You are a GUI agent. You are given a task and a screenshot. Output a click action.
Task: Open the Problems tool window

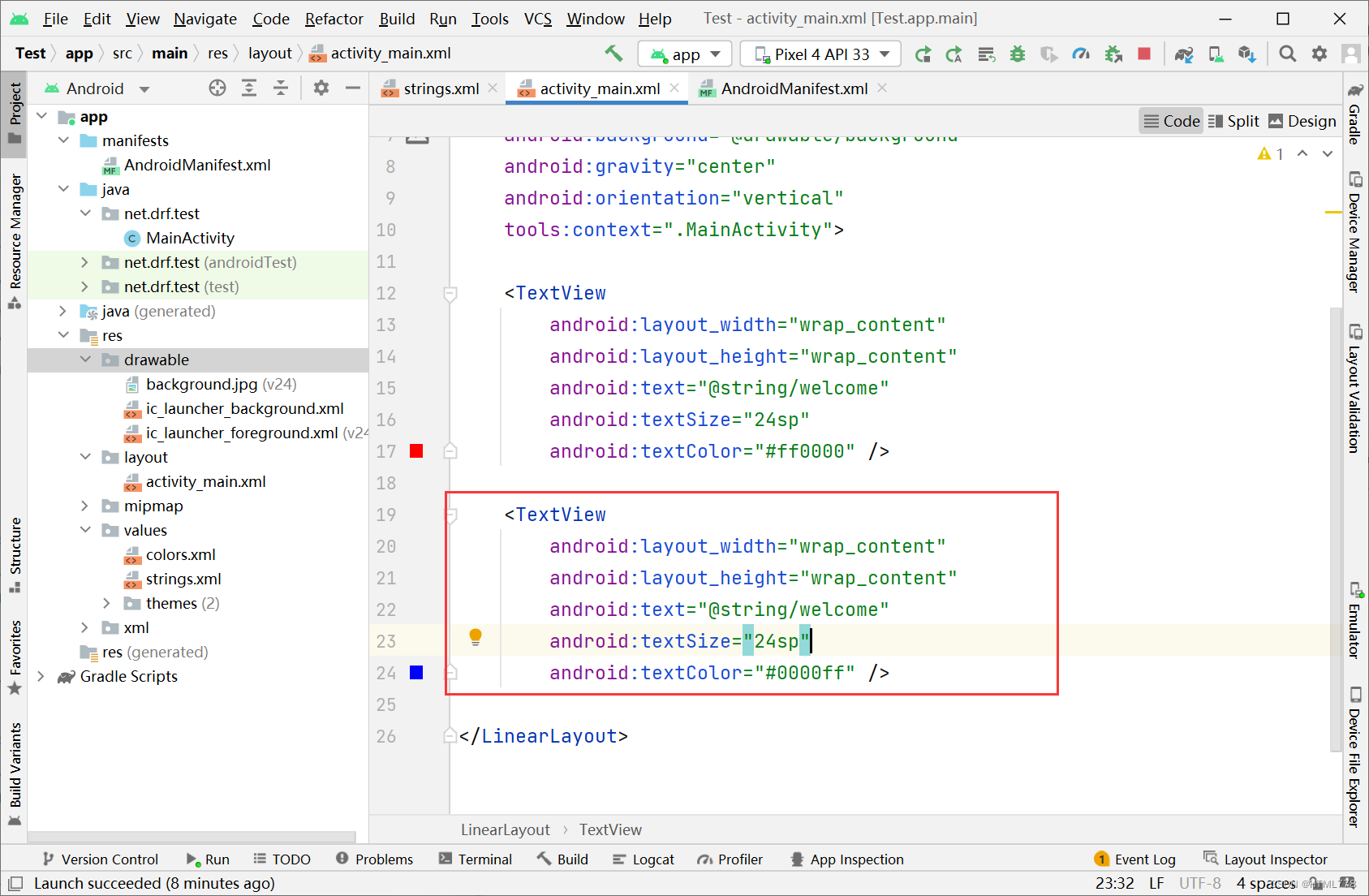coord(374,859)
